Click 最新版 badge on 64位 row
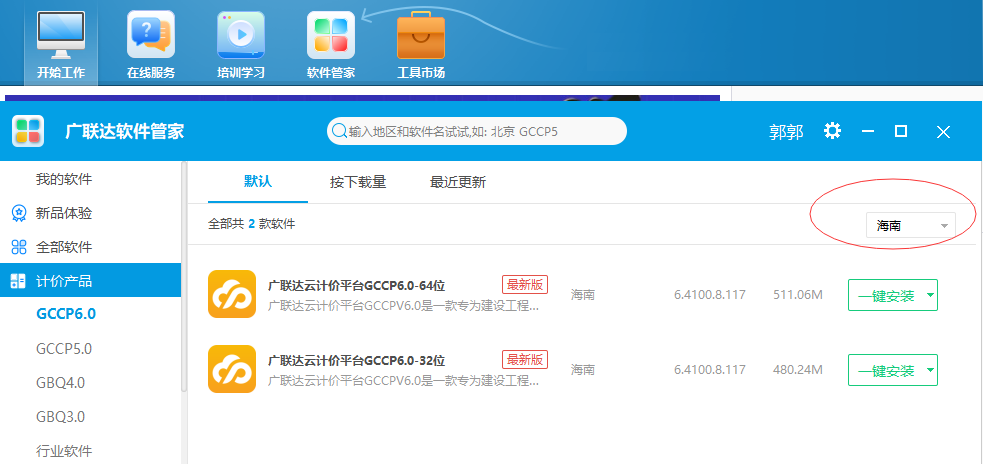Image resolution: width=983 pixels, height=464 pixels. click(525, 284)
